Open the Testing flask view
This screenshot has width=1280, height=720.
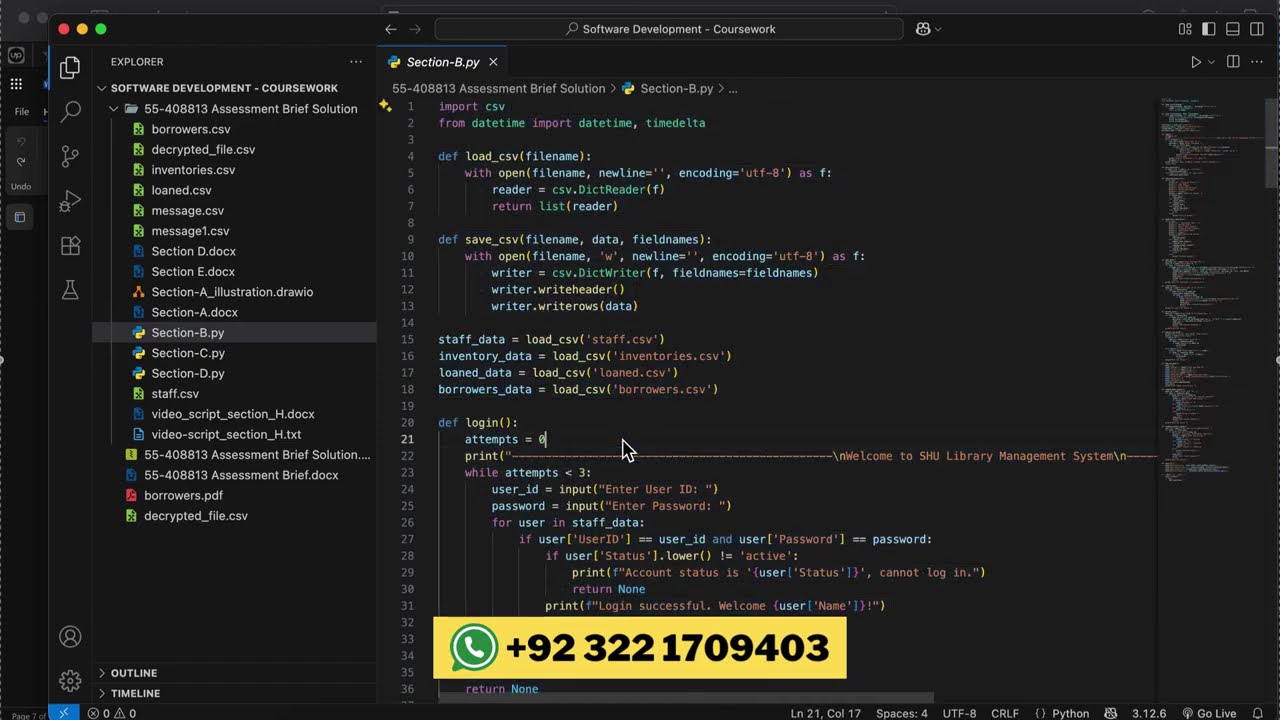(70, 290)
